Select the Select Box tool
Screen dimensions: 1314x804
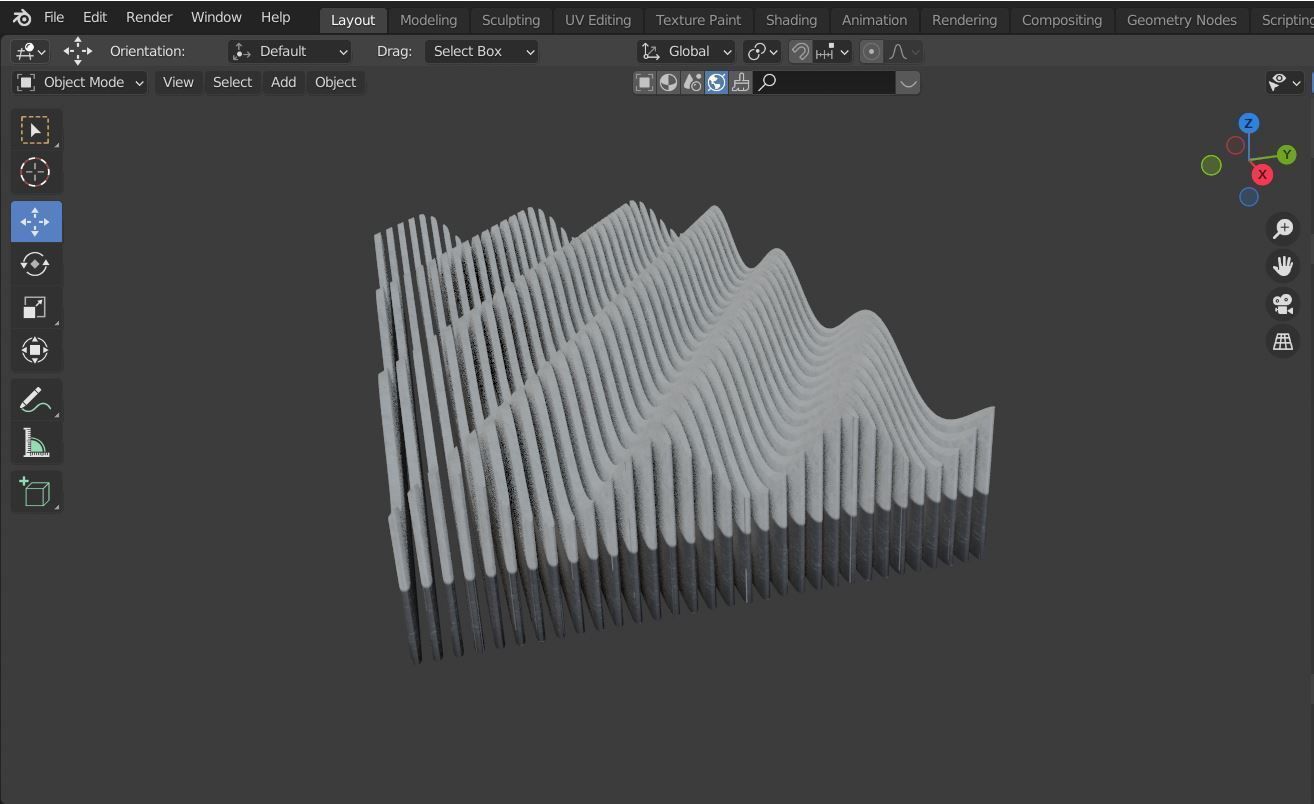click(35, 130)
